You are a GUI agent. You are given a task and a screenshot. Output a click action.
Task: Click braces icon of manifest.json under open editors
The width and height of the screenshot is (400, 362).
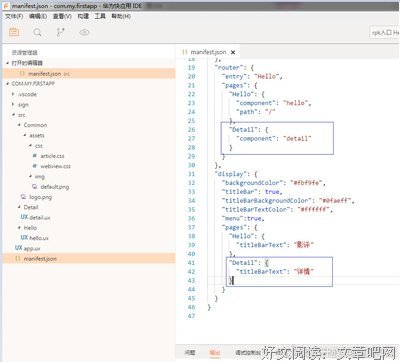pos(22,74)
